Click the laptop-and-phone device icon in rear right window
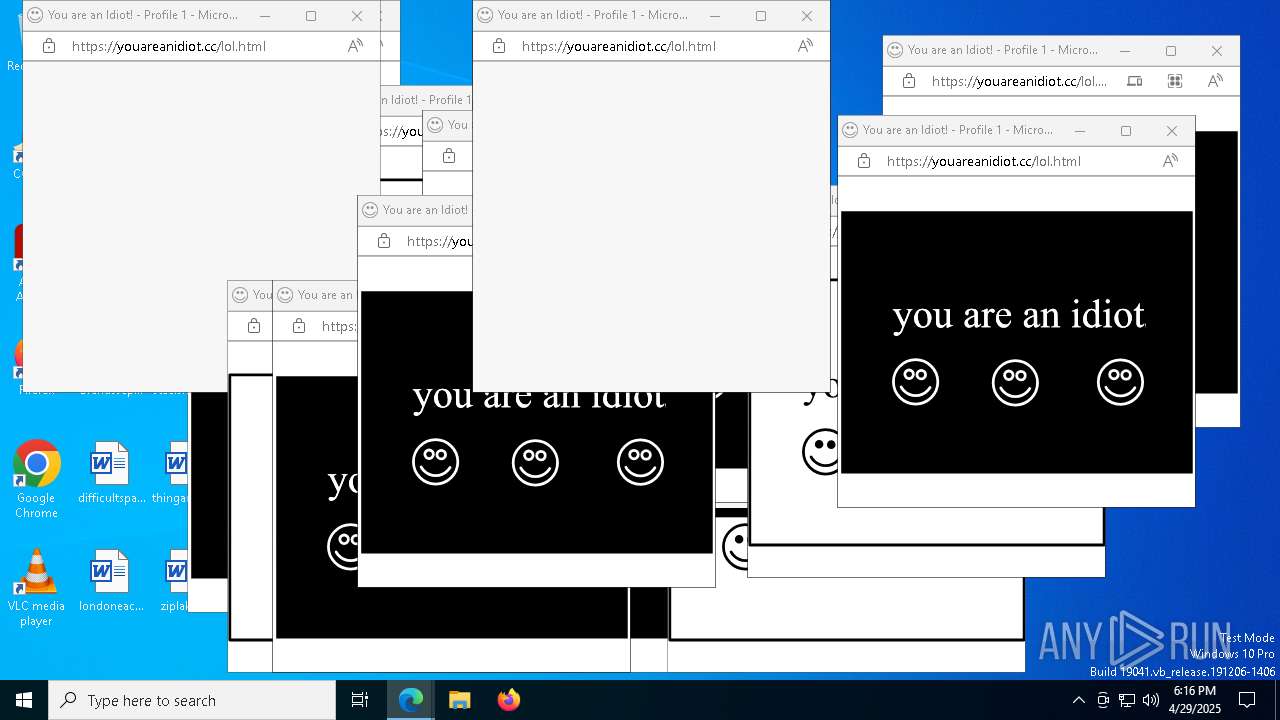 point(1135,81)
